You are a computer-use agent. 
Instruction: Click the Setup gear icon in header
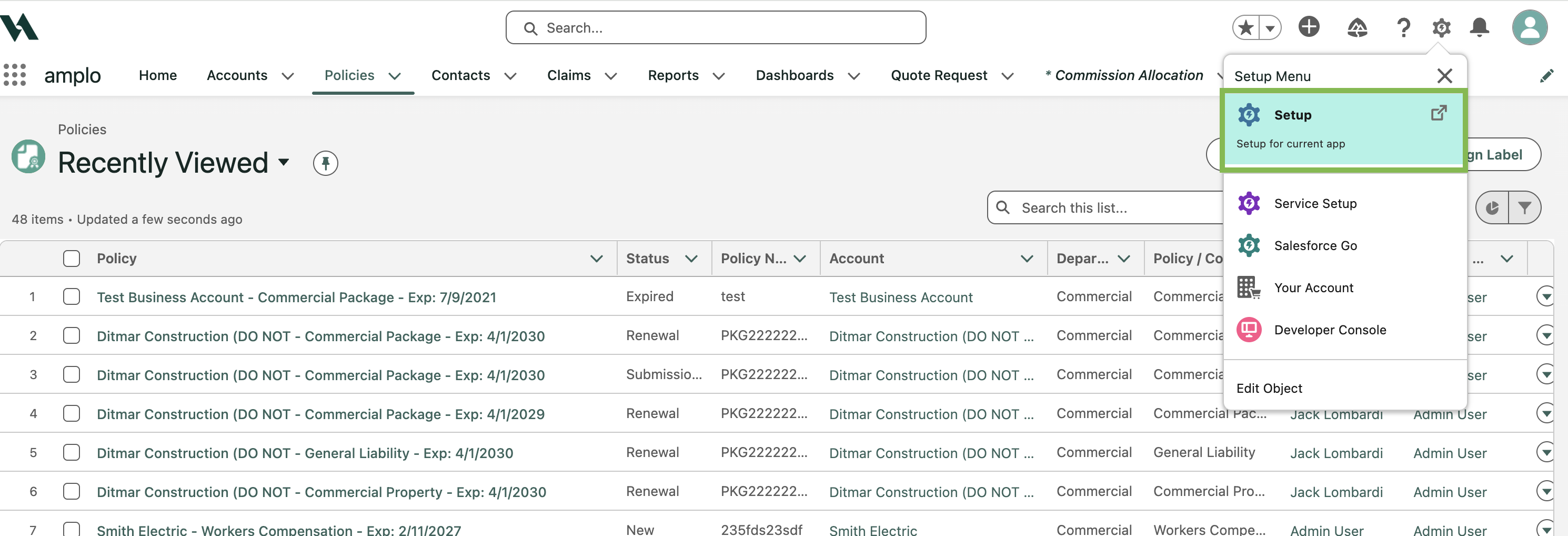(x=1441, y=27)
